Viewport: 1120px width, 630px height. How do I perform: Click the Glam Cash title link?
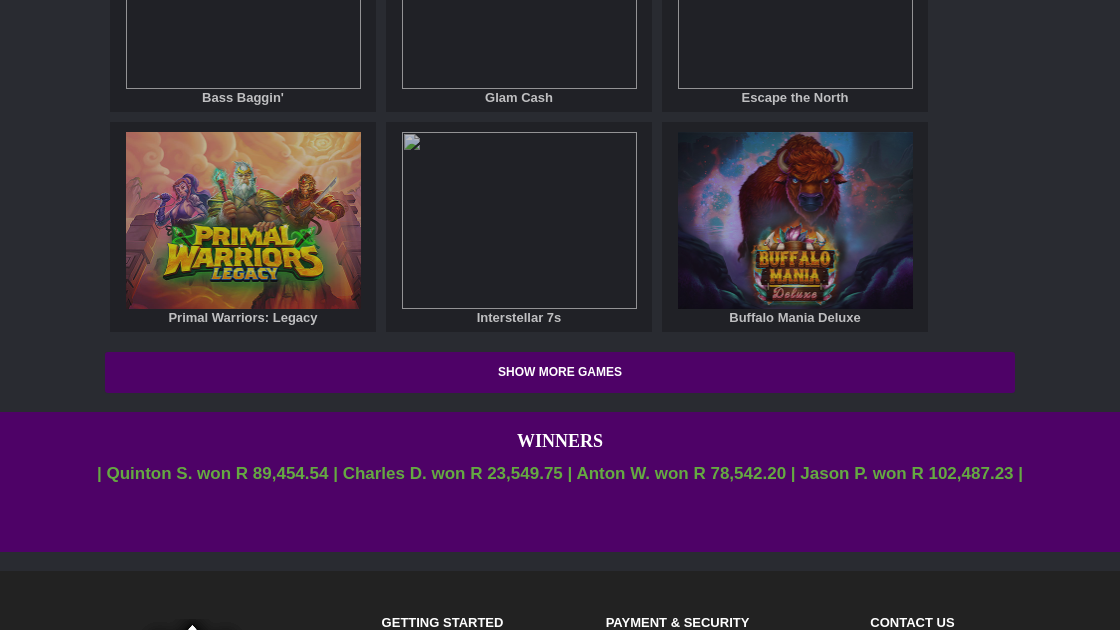[x=519, y=98]
